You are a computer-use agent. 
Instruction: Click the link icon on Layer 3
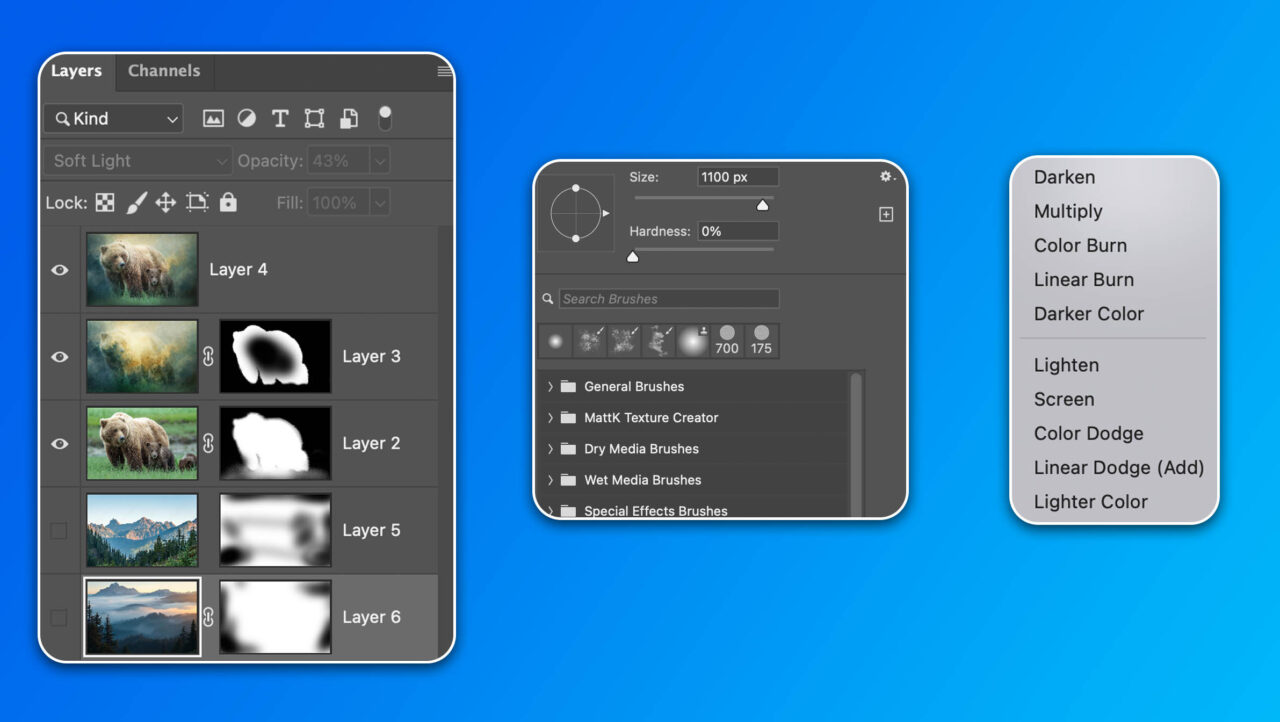209,356
